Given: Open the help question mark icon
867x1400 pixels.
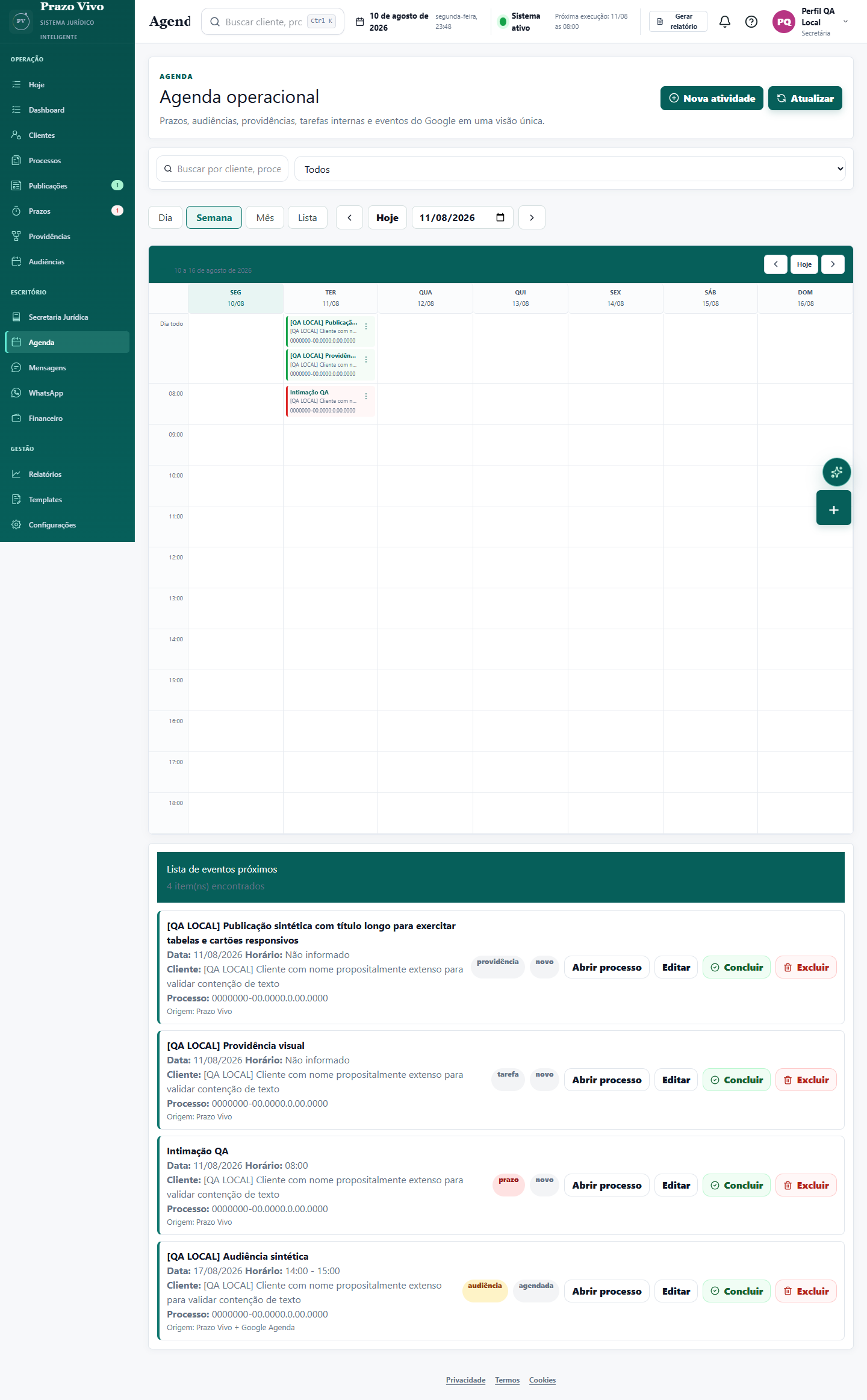Looking at the screenshot, I should pyautogui.click(x=751, y=22).
